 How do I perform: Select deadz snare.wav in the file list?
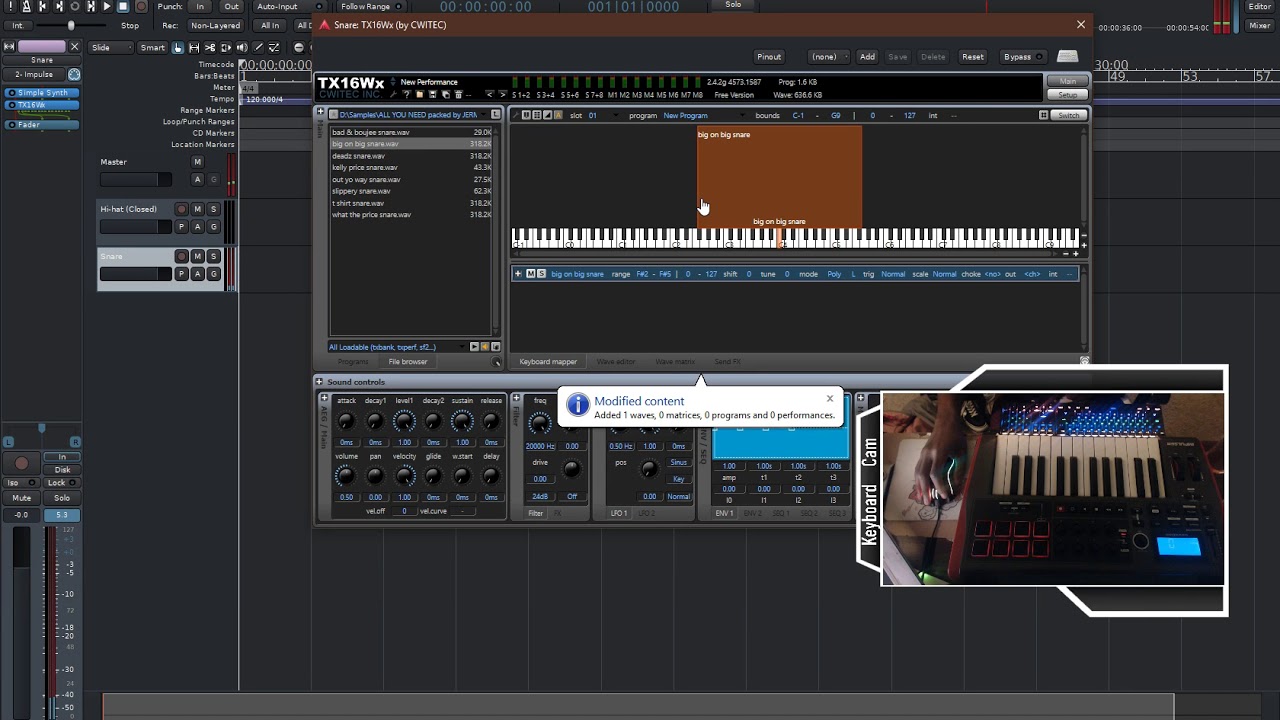pos(411,156)
